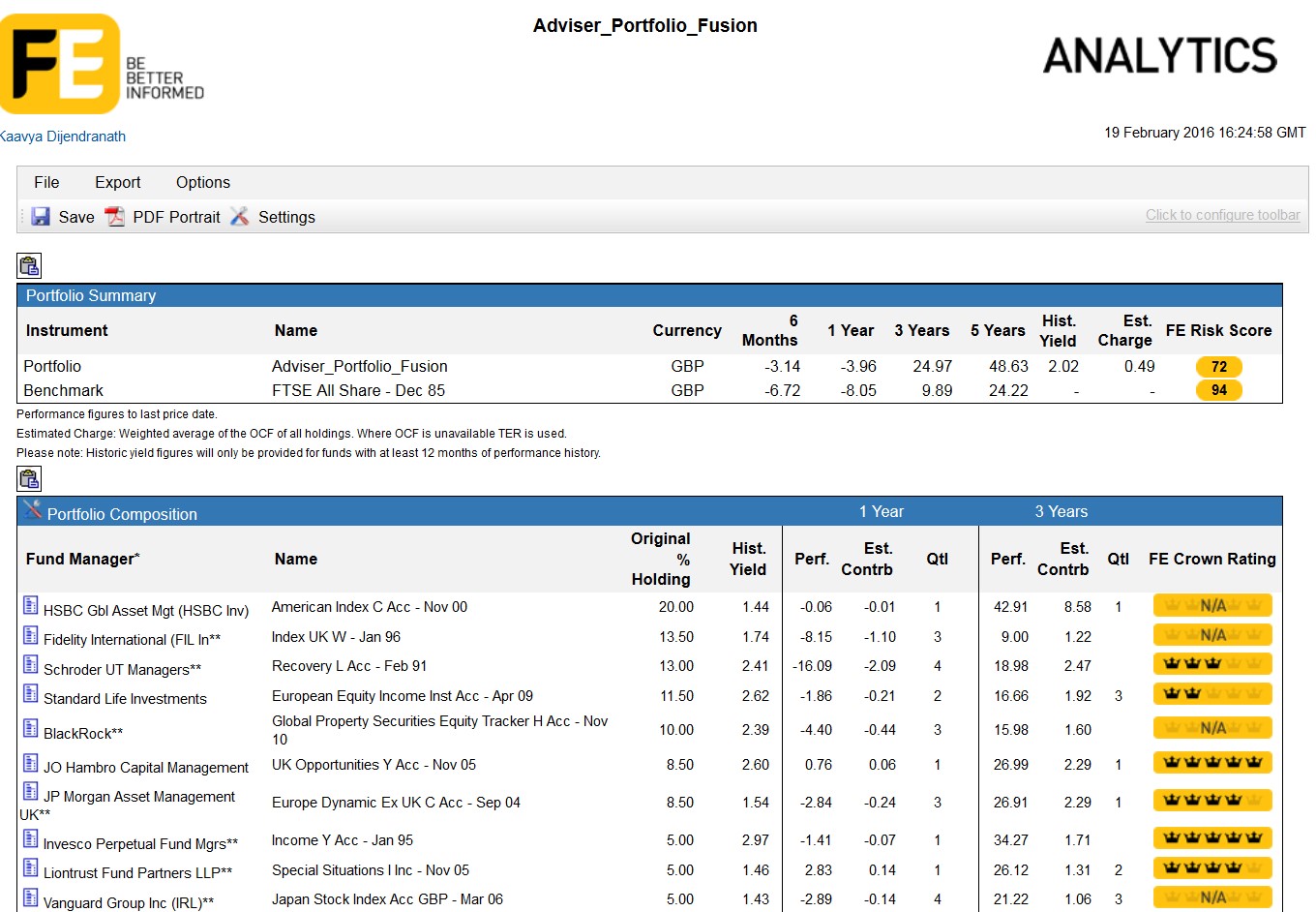The height and width of the screenshot is (912, 1316).
Task: Click crown rating for Special Situations I Inc
Action: click(x=1212, y=868)
